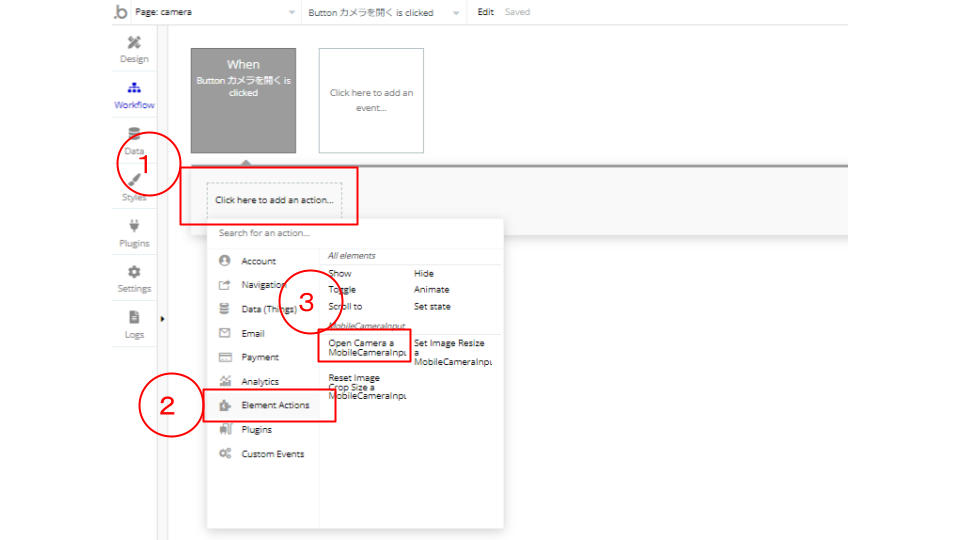Click the Account person icon
This screenshot has width=960, height=540.
(225, 260)
